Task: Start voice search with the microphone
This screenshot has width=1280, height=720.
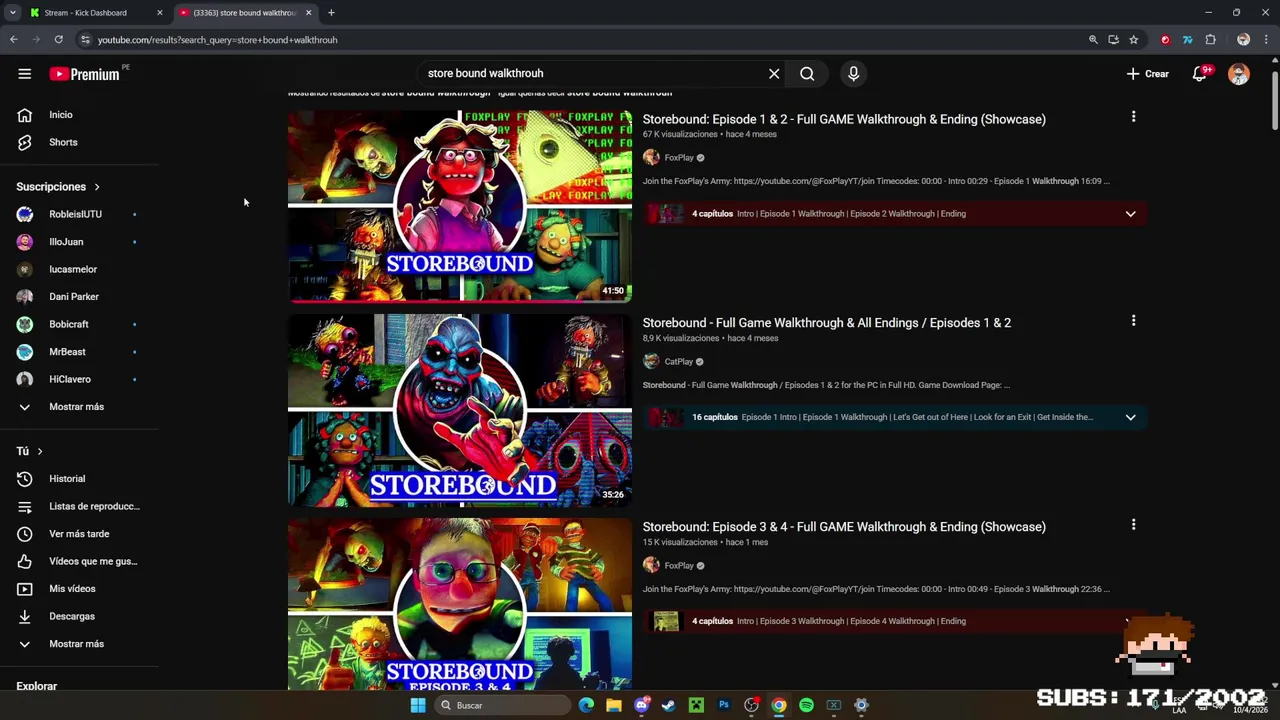Action: 853,74
